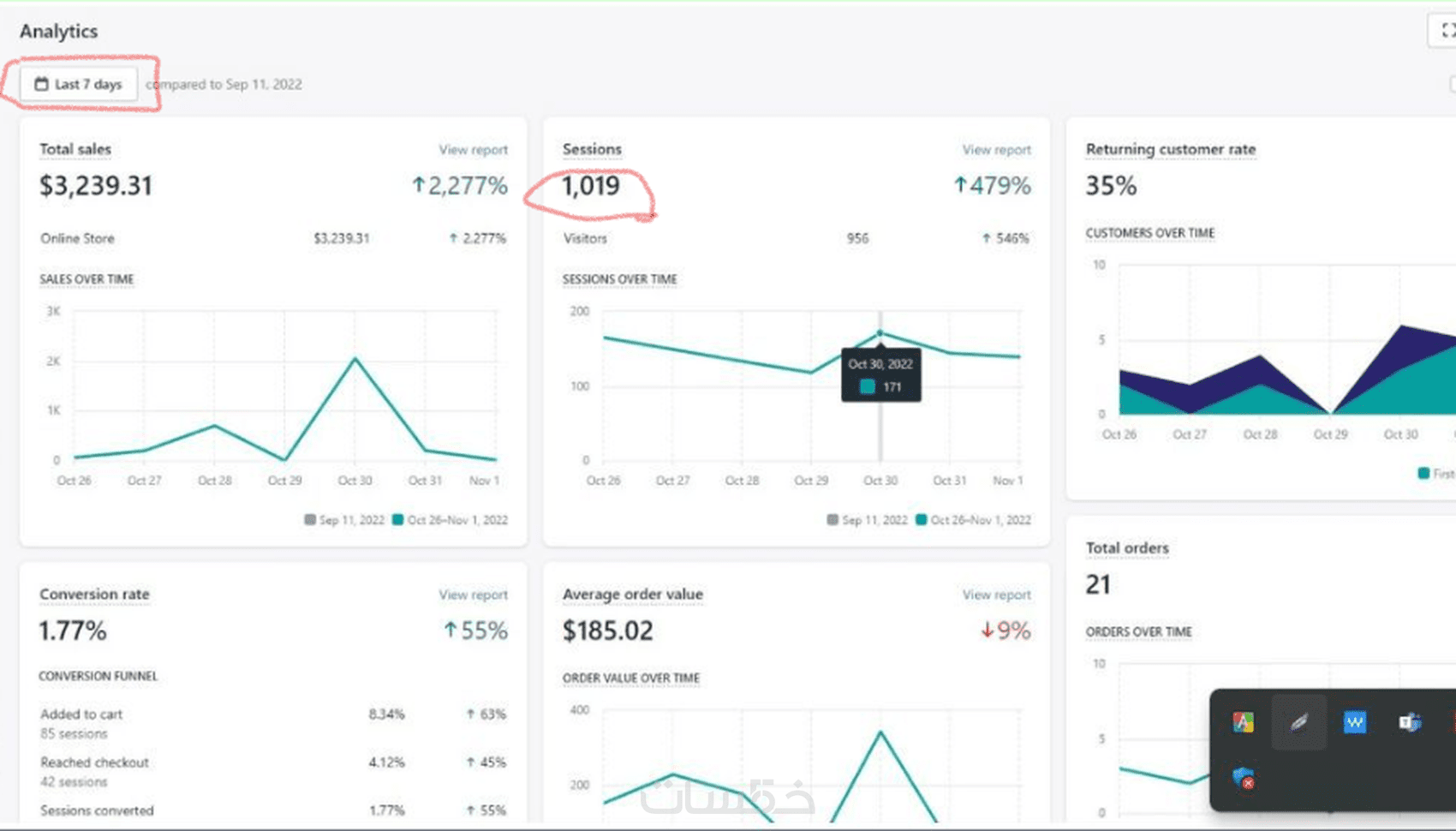
Task: Click the Oct 30 point on sessions chart
Action: coord(880,333)
